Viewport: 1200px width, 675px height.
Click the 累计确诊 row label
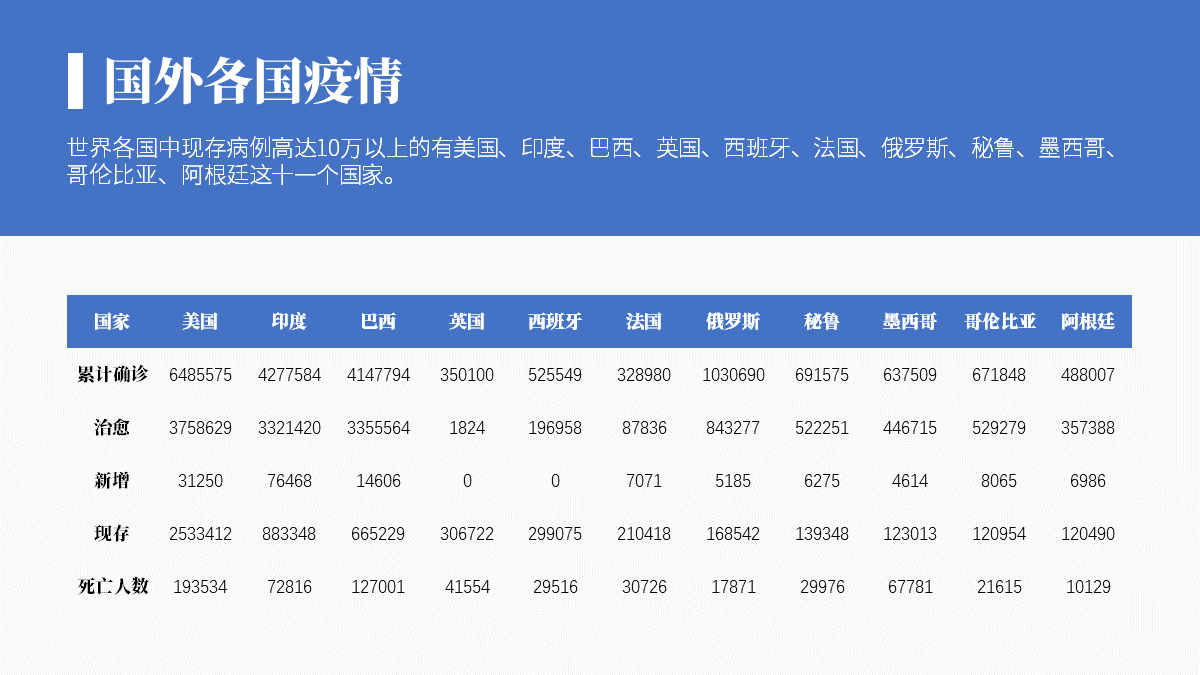[x=112, y=375]
